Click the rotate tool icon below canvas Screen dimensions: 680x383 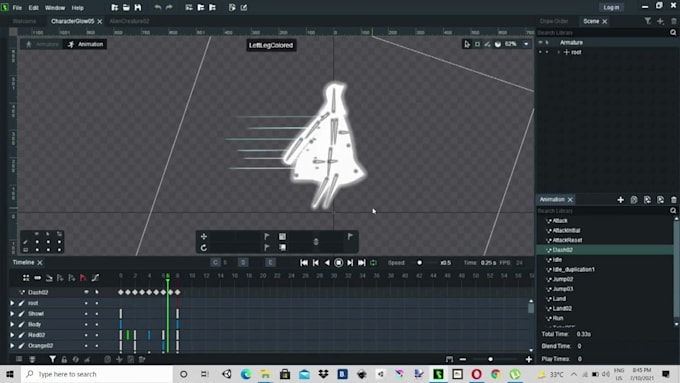click(x=203, y=248)
